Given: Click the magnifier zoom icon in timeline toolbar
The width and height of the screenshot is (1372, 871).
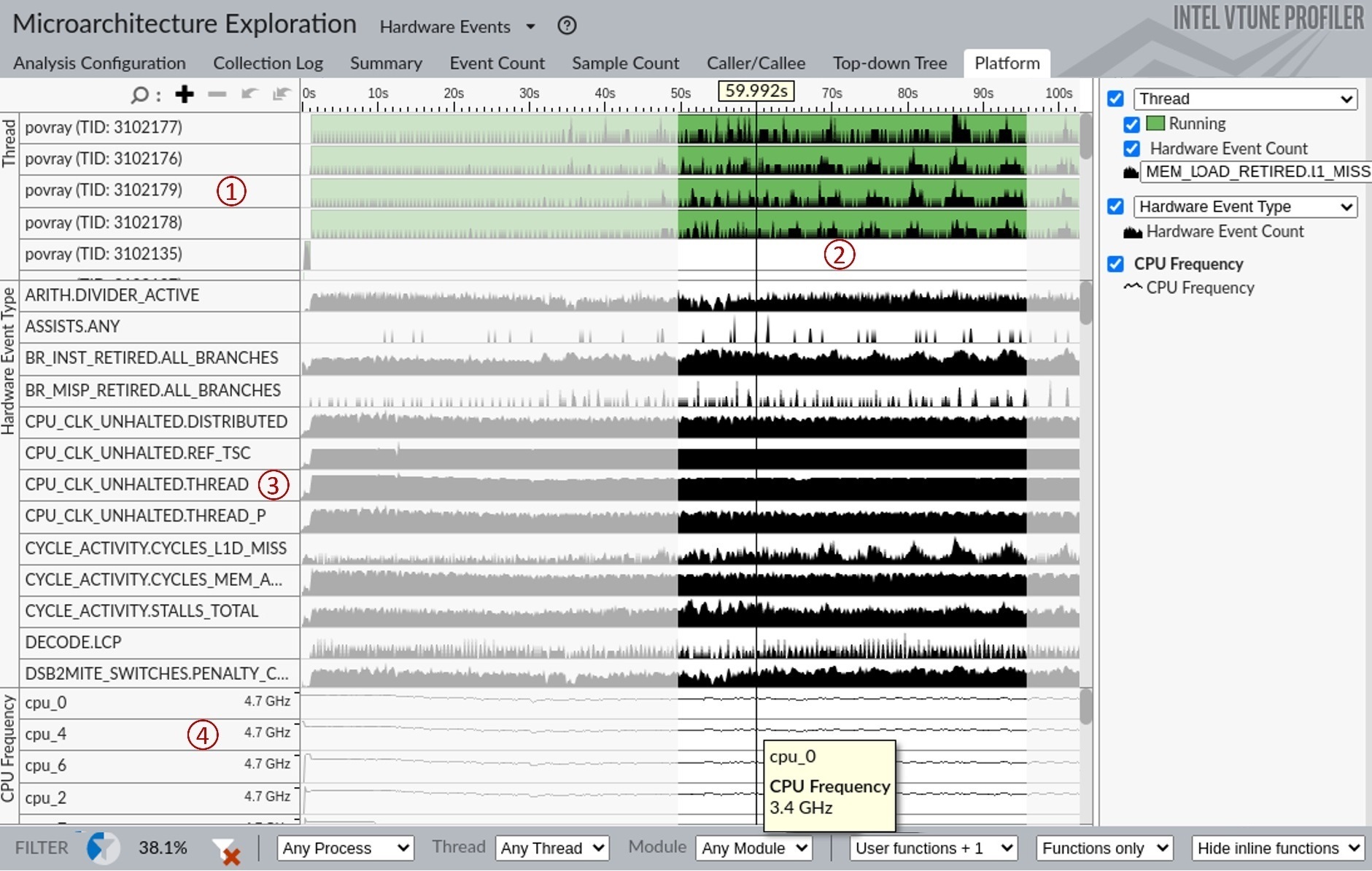Looking at the screenshot, I should click(139, 95).
